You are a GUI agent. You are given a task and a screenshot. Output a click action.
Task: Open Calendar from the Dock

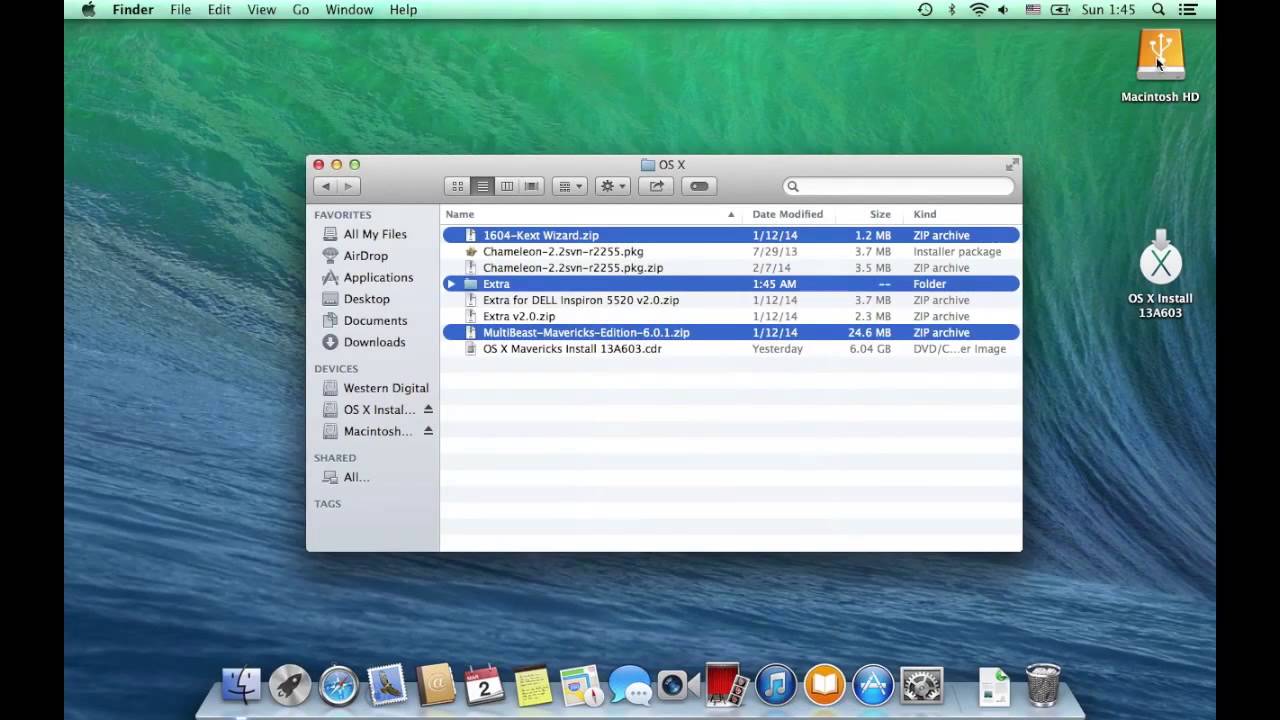[x=484, y=685]
